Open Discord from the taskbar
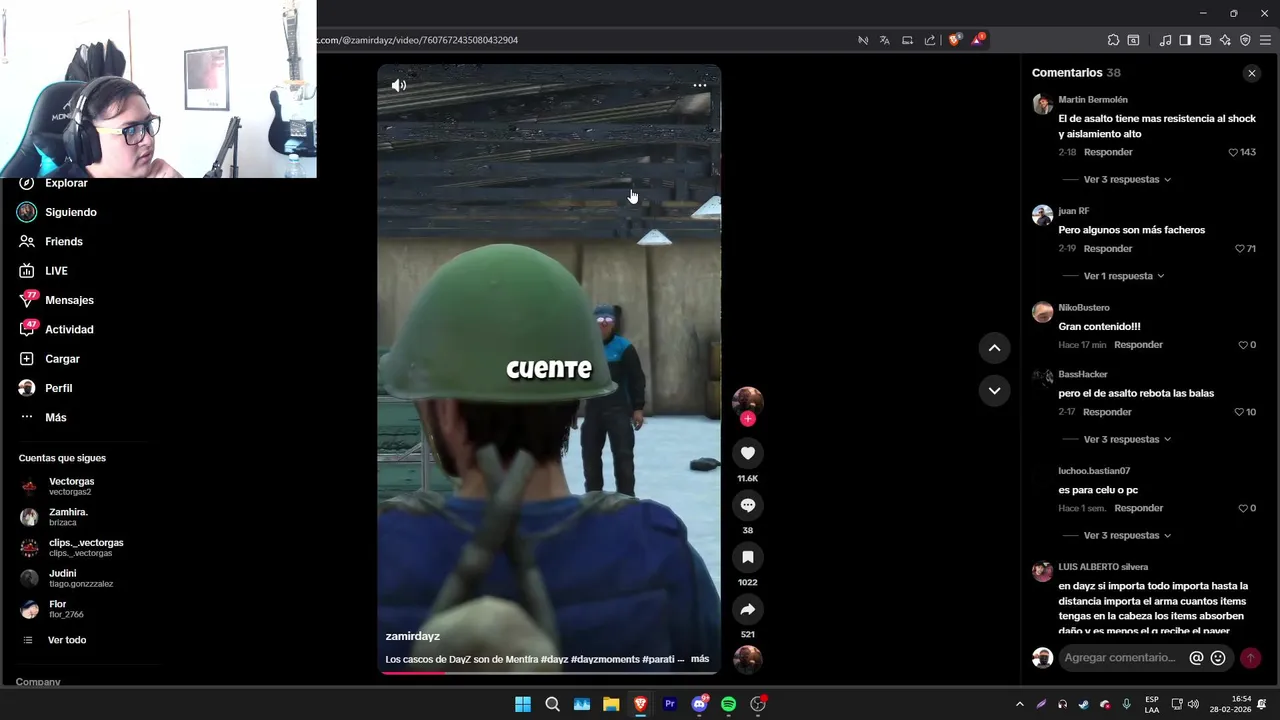 pyautogui.click(x=700, y=704)
